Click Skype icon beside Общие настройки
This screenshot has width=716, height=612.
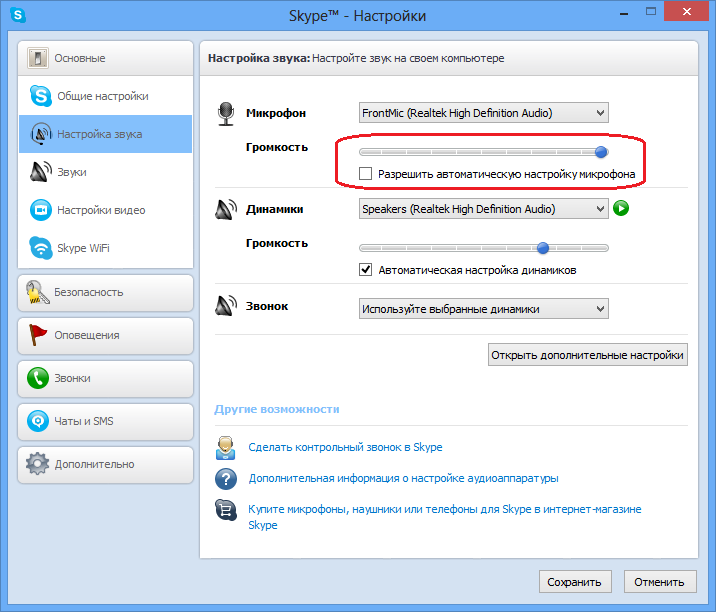coord(41,96)
